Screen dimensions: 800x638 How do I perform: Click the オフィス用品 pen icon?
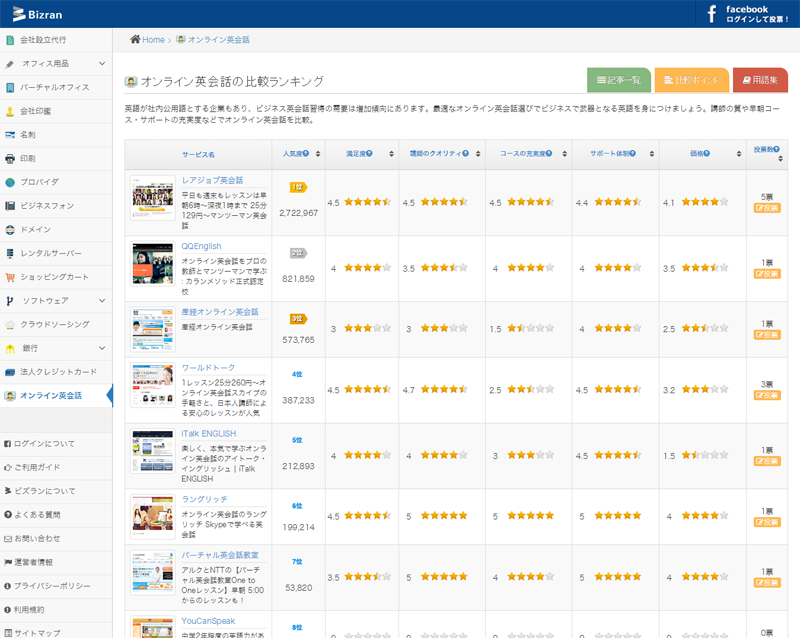10,64
